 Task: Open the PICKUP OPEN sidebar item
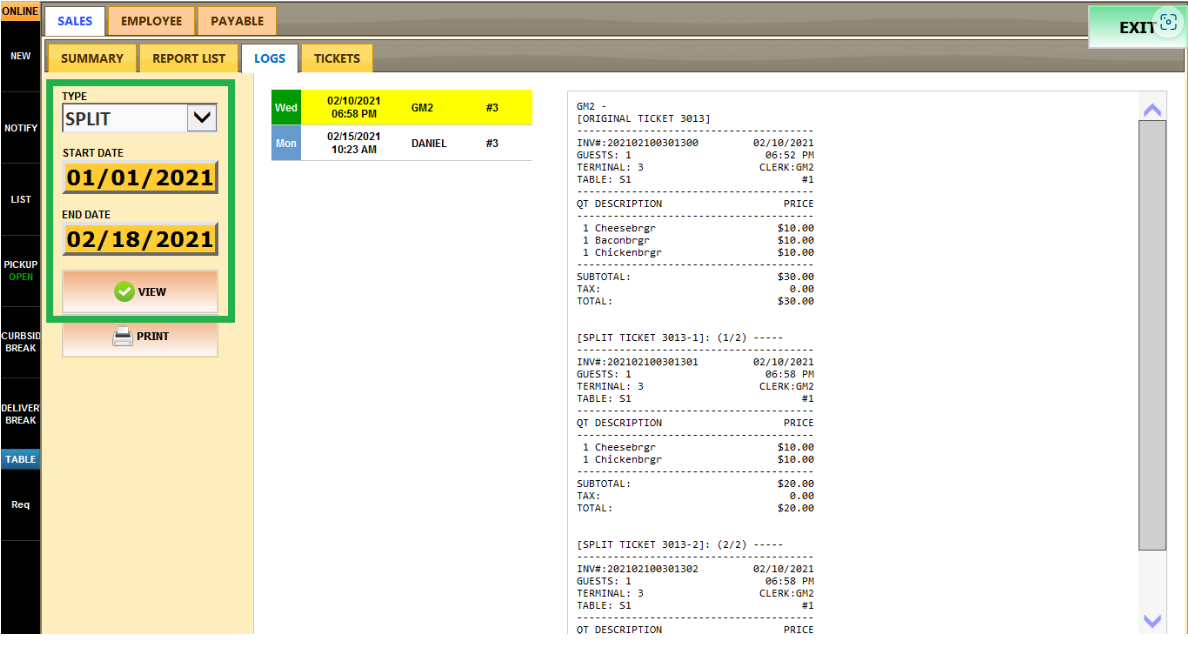[x=20, y=271]
